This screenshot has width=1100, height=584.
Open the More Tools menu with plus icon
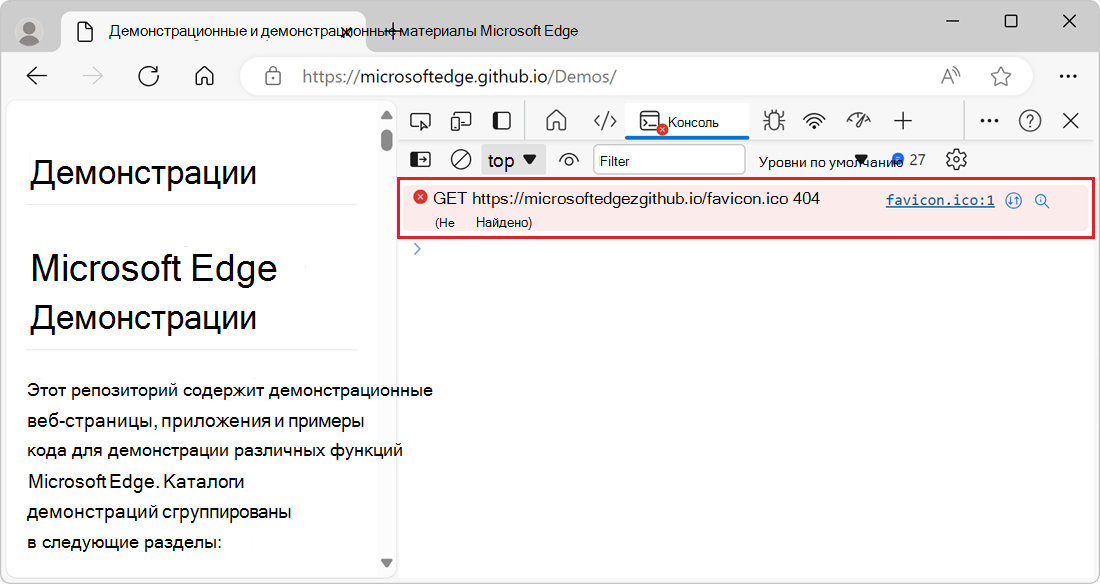click(902, 120)
